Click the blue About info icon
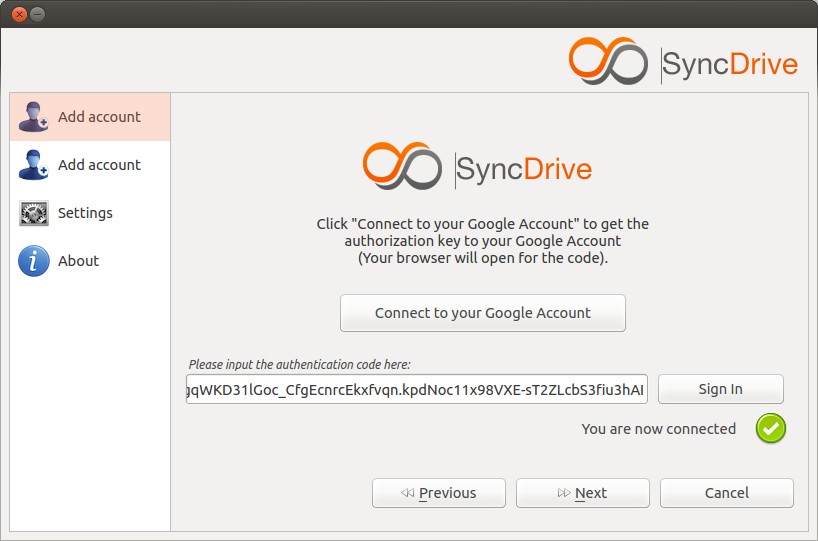The height and width of the screenshot is (541, 818). pyautogui.click(x=34, y=261)
